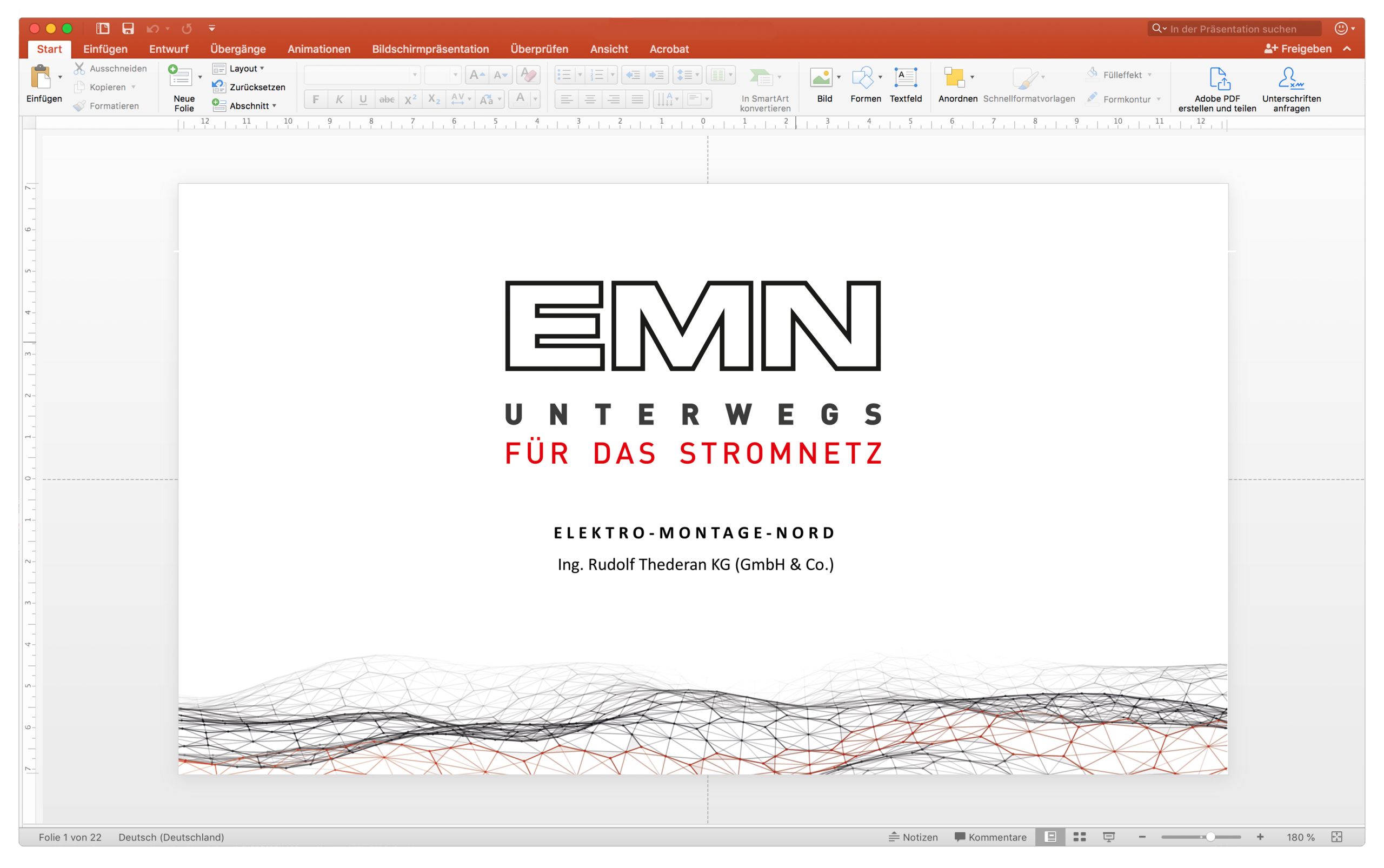
Task: Click the Freigeben share button
Action: (1297, 49)
